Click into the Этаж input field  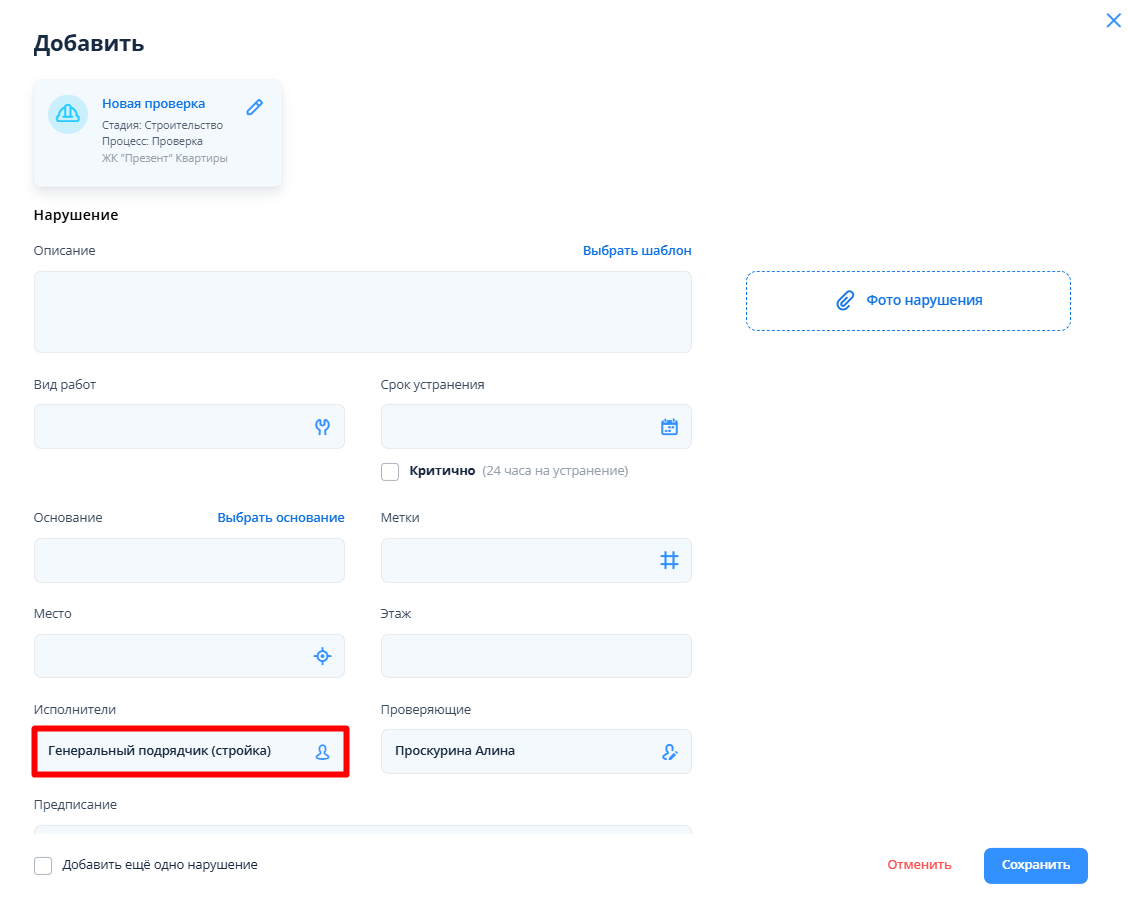tap(536, 656)
